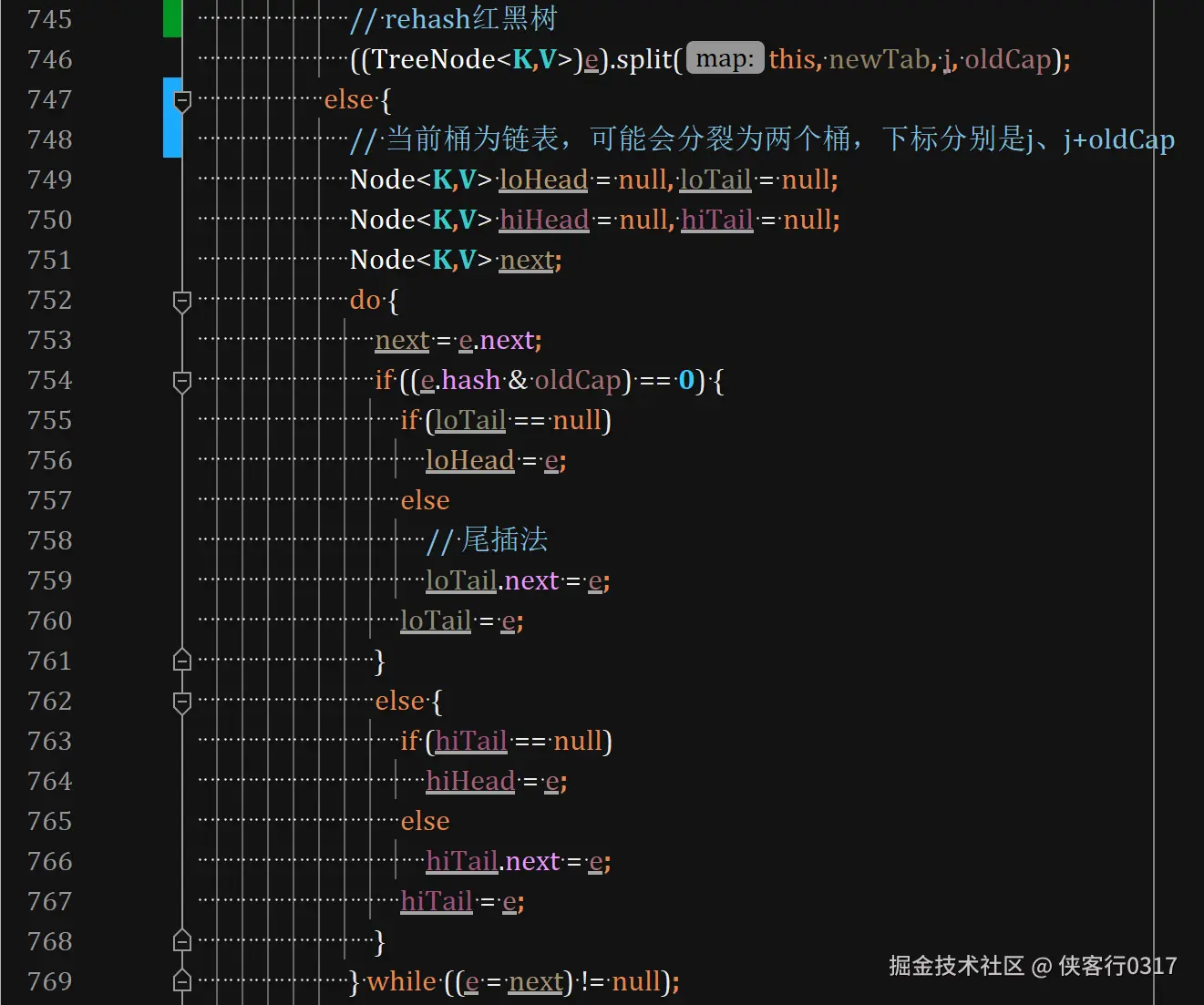The width and height of the screenshot is (1204, 1005).
Task: Collapse the else block fold marker on line 747
Action: (182, 100)
